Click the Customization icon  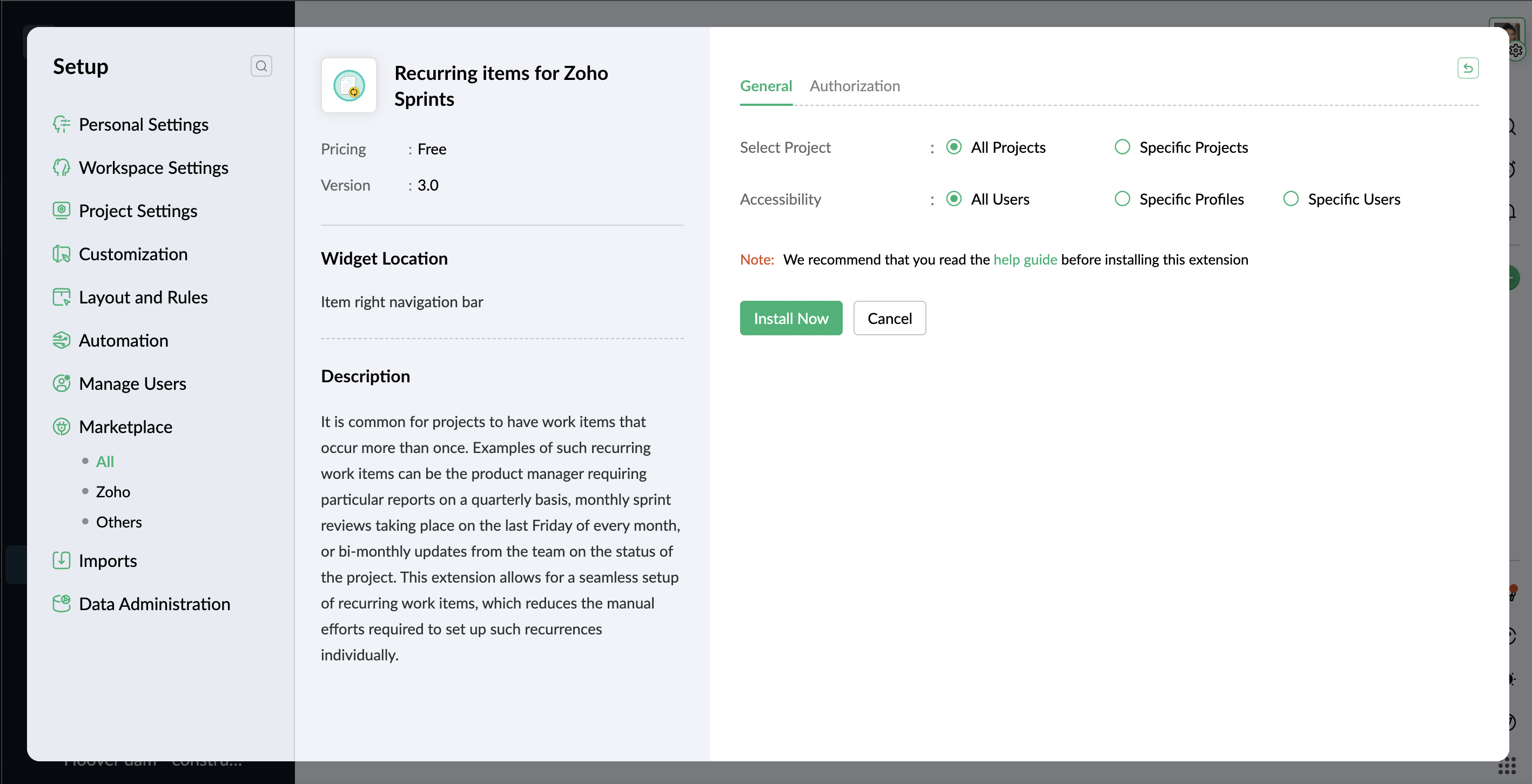coord(61,254)
